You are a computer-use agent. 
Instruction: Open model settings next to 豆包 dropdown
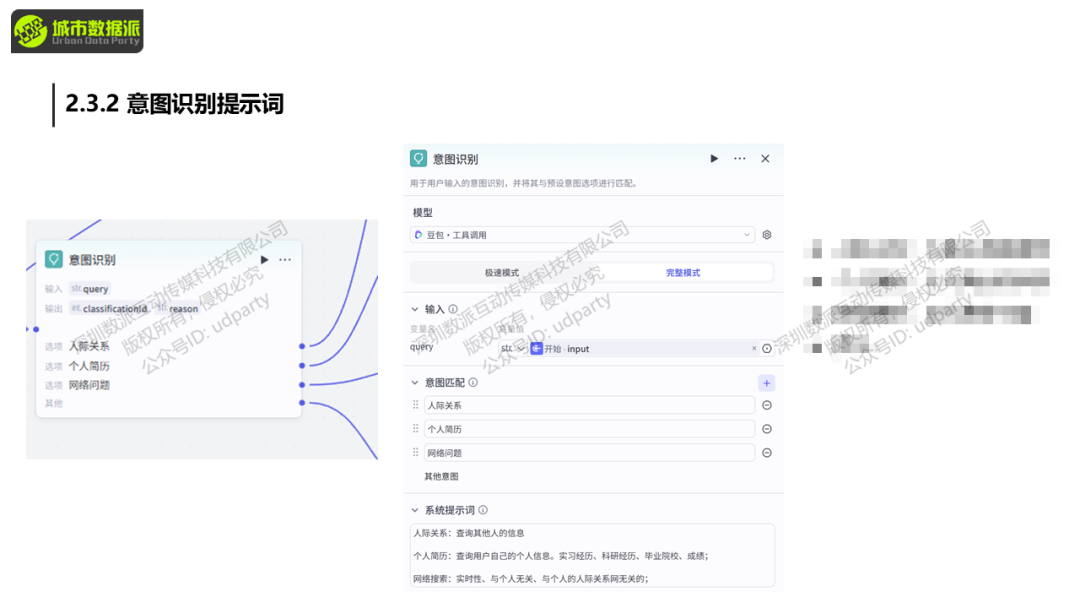point(767,235)
